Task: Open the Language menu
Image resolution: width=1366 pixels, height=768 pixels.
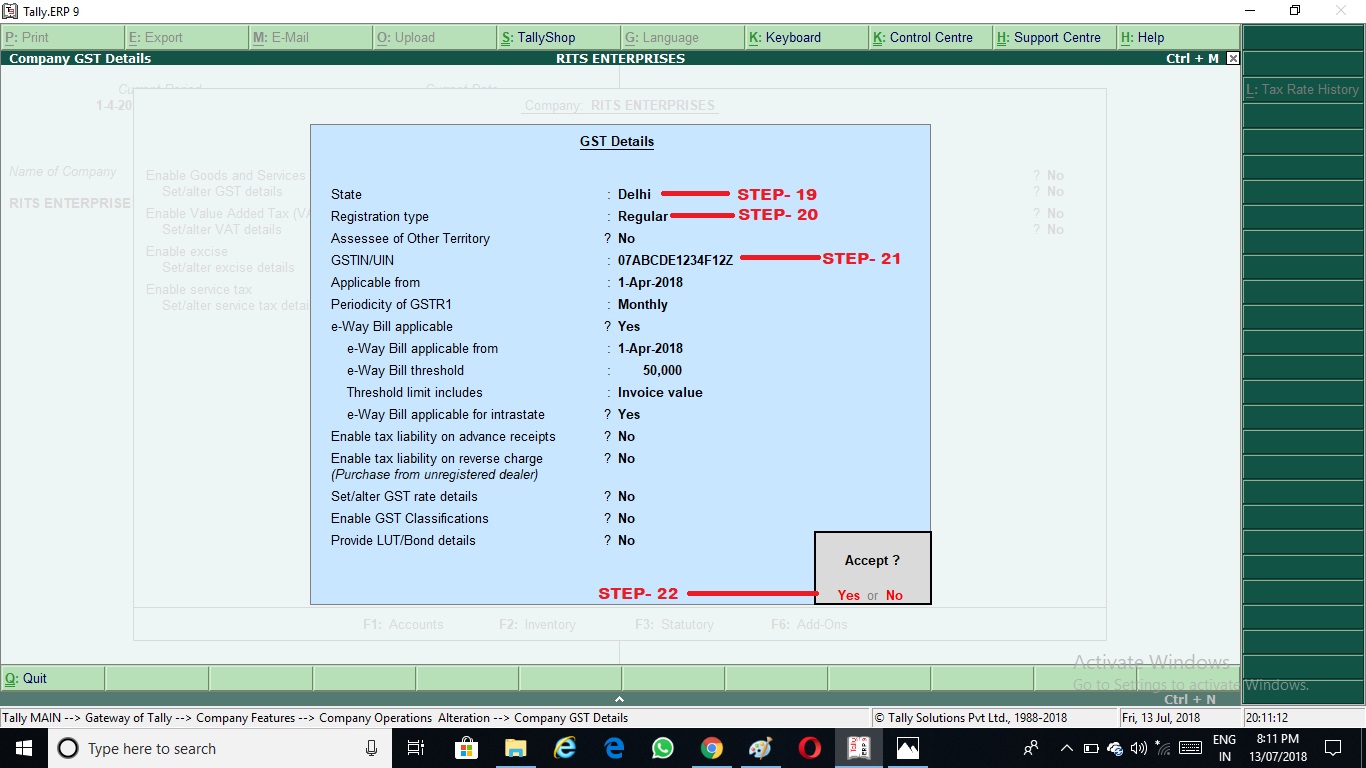Action: click(683, 37)
